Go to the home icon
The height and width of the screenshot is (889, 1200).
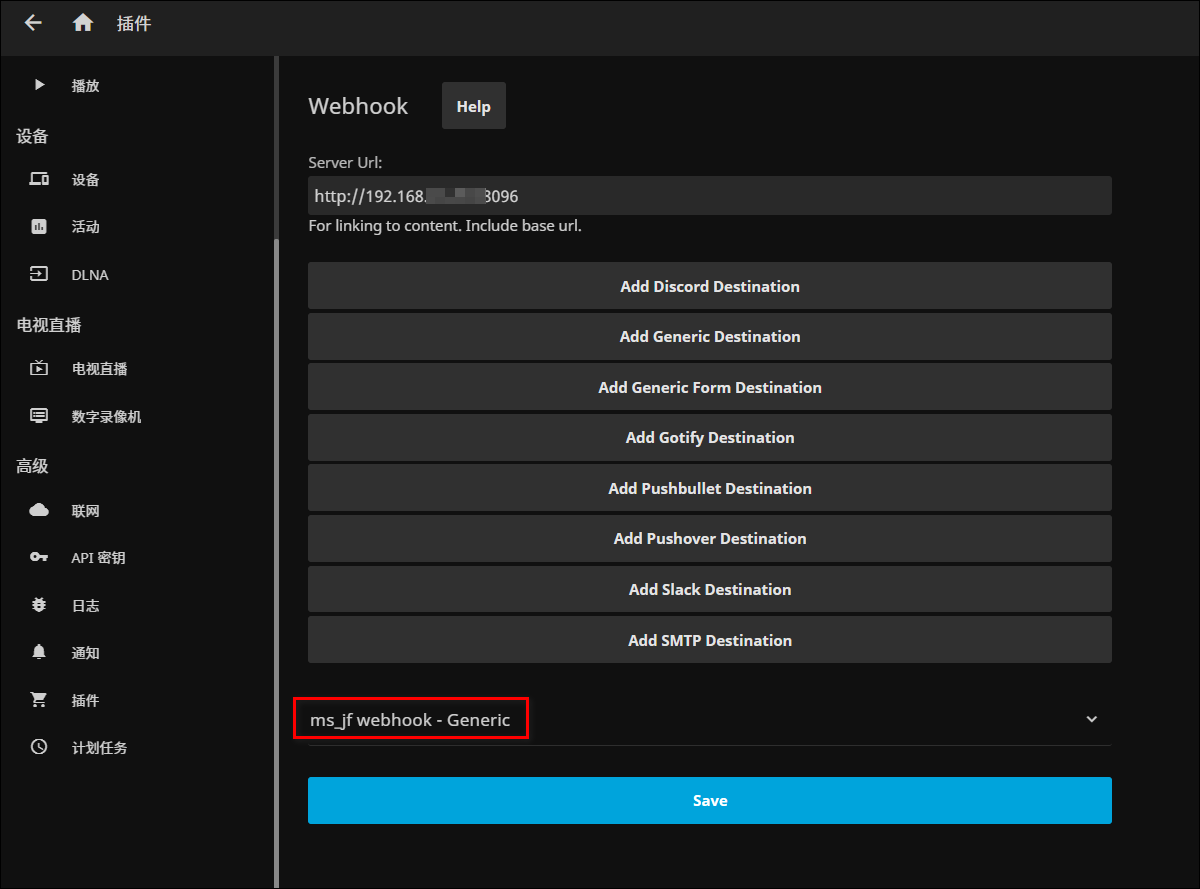[83, 23]
